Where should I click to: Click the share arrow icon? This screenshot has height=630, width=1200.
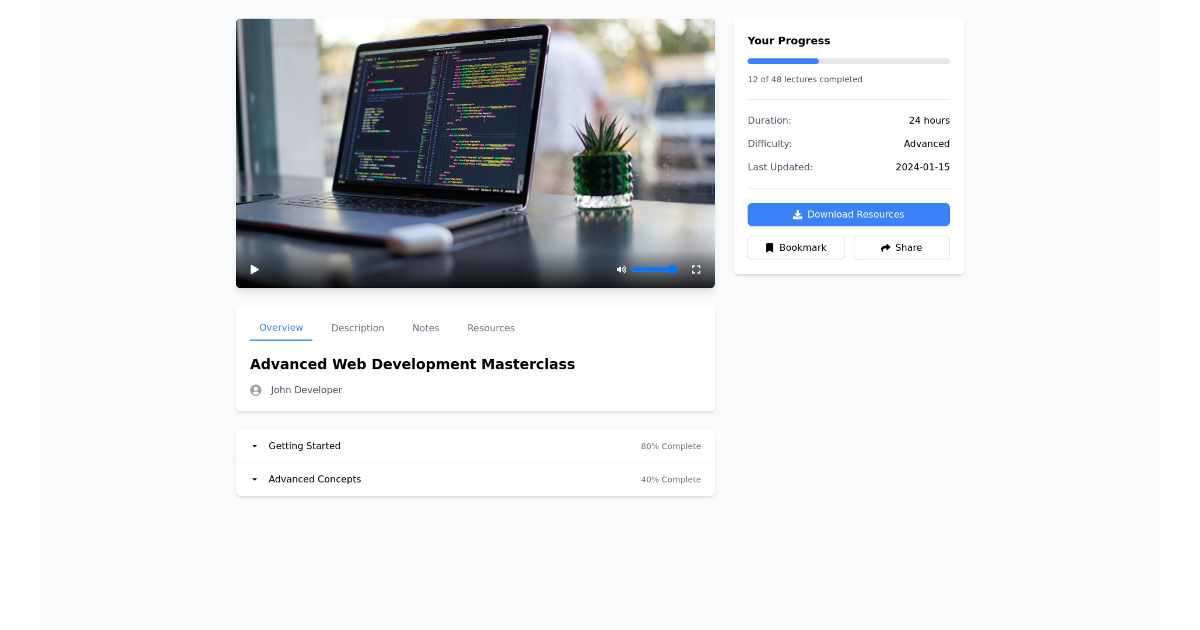point(884,247)
